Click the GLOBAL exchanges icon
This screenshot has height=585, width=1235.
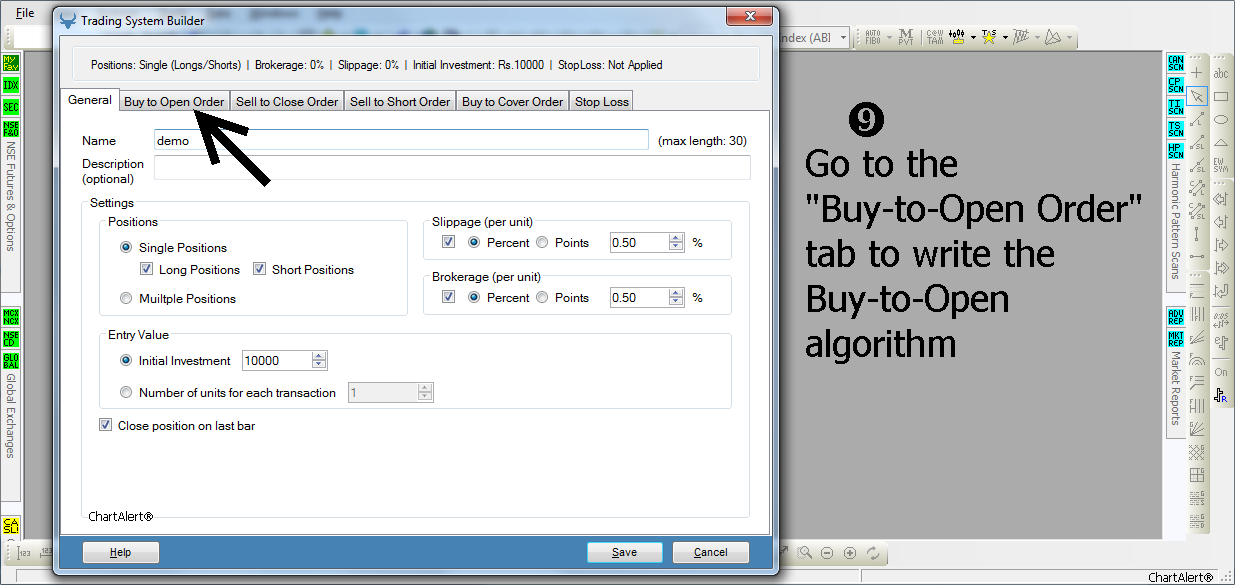[11, 361]
